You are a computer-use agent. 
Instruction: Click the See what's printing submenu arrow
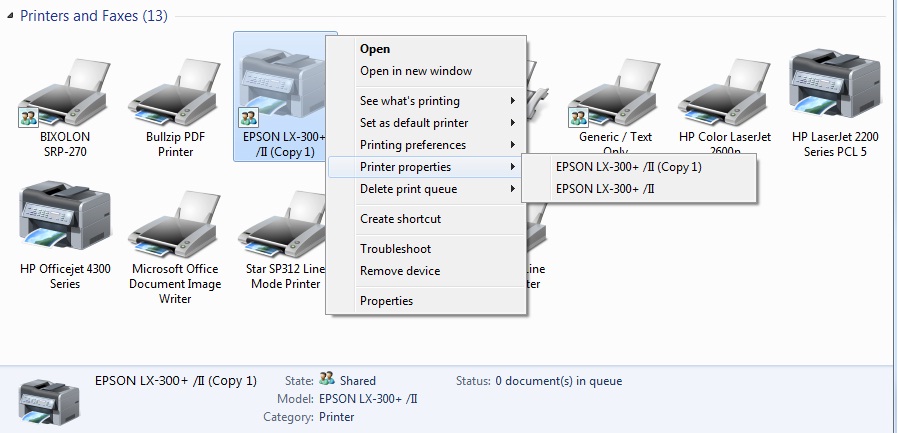click(513, 101)
